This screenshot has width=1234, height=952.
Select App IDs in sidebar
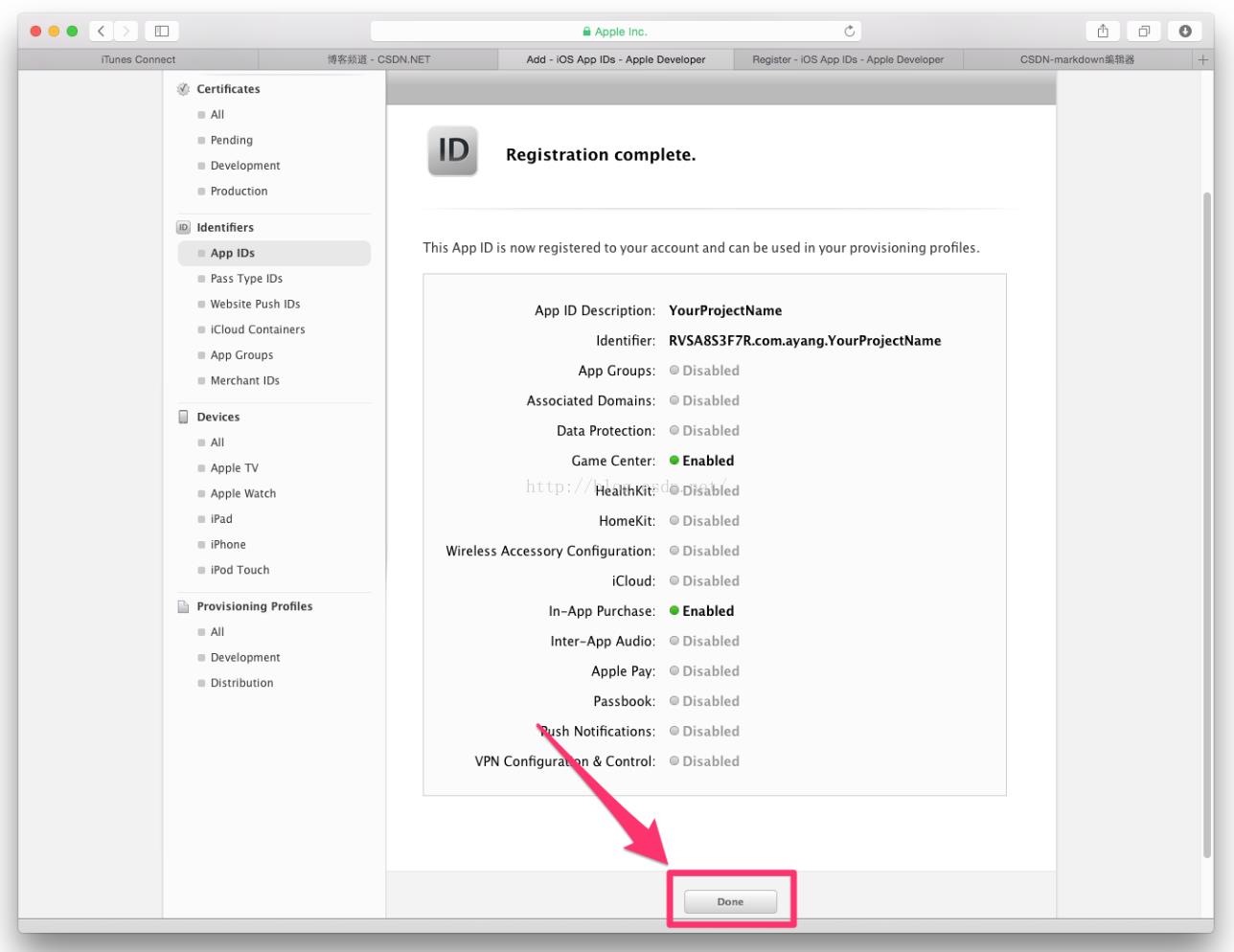tap(274, 253)
